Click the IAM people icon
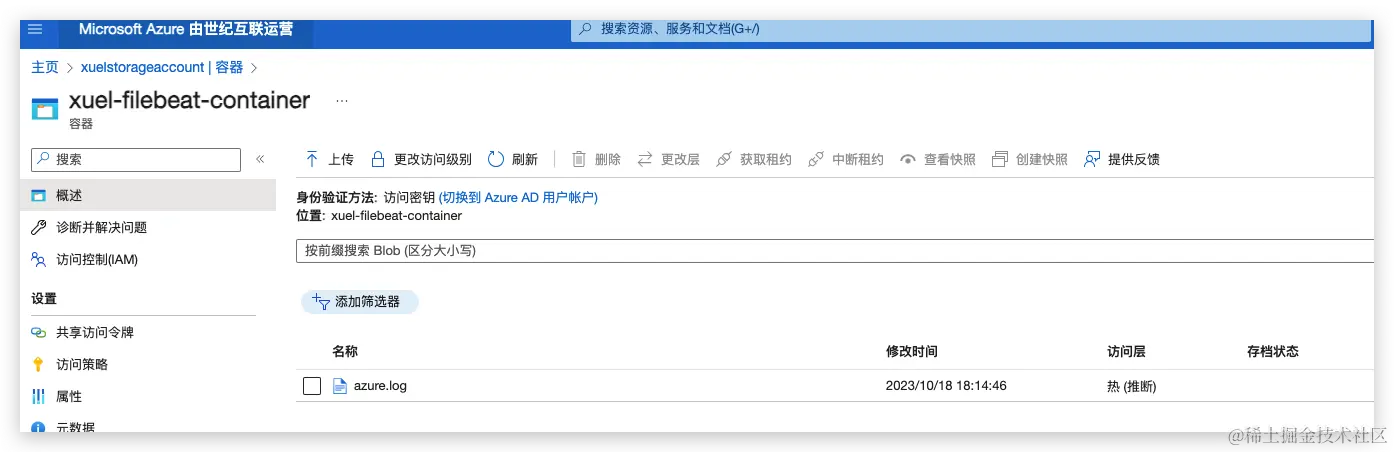Viewport: 1394px width, 452px height. coord(39,259)
